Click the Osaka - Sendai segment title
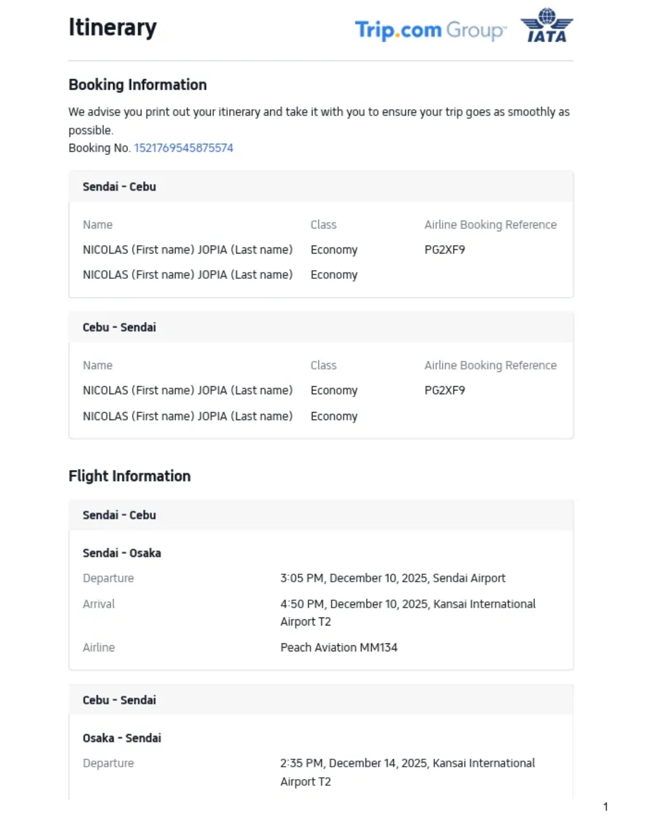This screenshot has width=651, height=836. point(121,738)
